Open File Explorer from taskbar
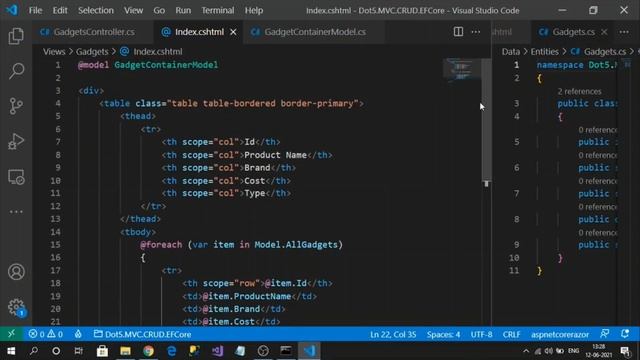This screenshot has width=640, height=360. pyautogui.click(x=125, y=351)
